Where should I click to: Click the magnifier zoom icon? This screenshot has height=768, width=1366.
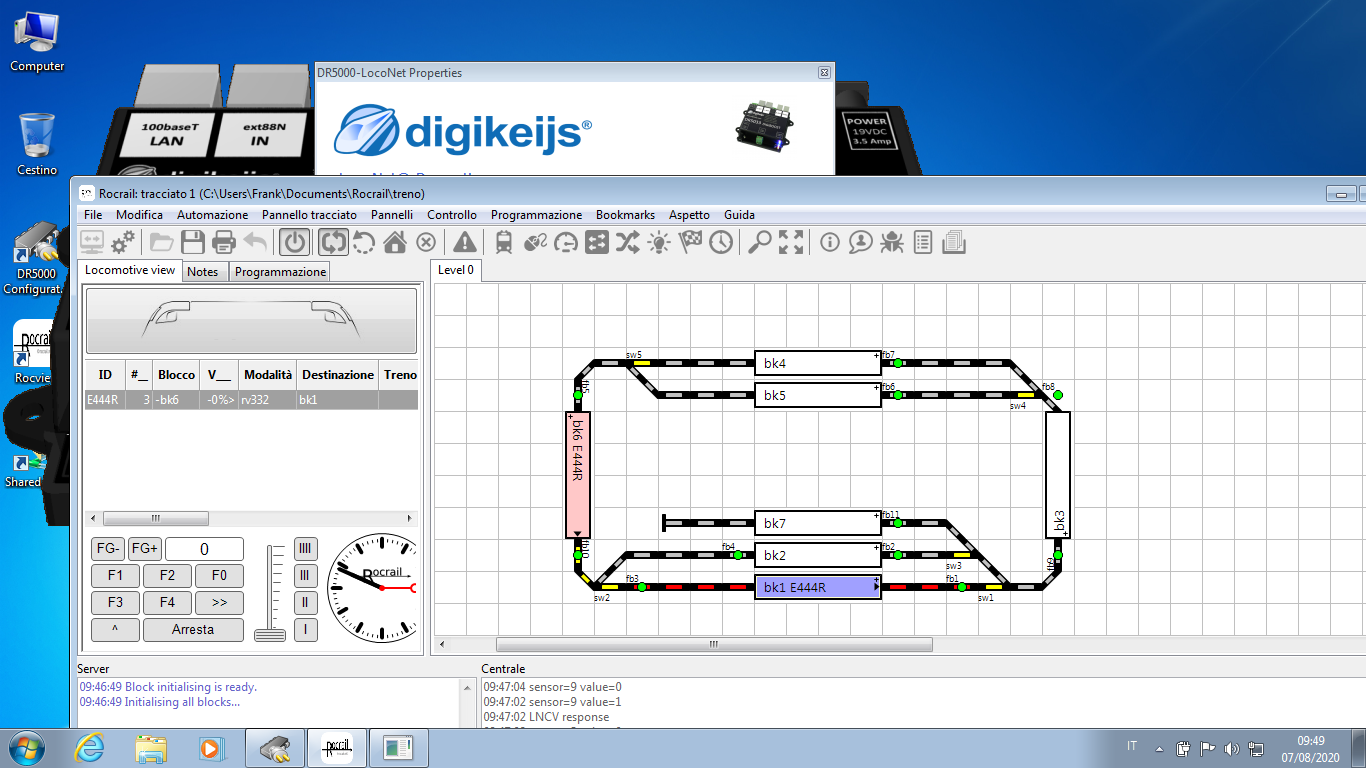pos(760,242)
